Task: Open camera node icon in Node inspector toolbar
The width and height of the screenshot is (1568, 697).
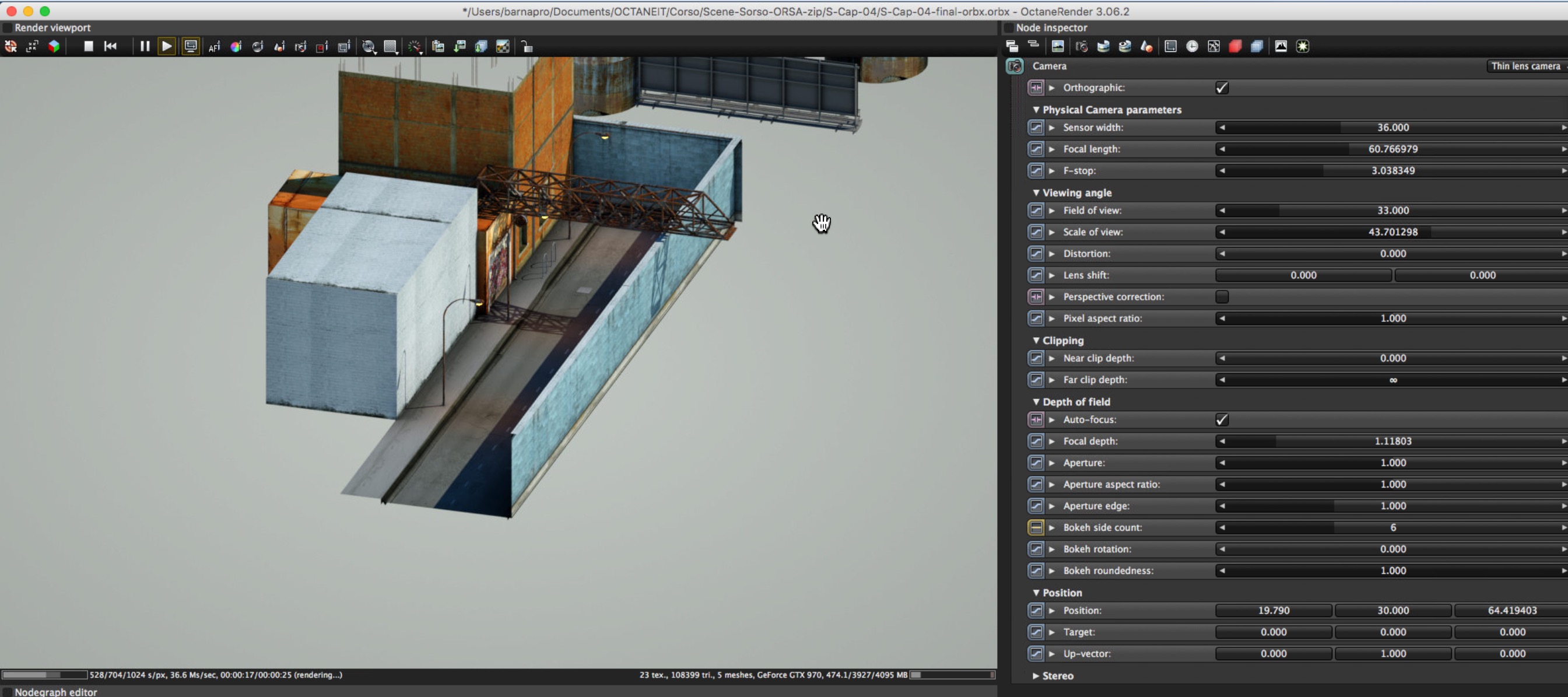Action: 1081,46
